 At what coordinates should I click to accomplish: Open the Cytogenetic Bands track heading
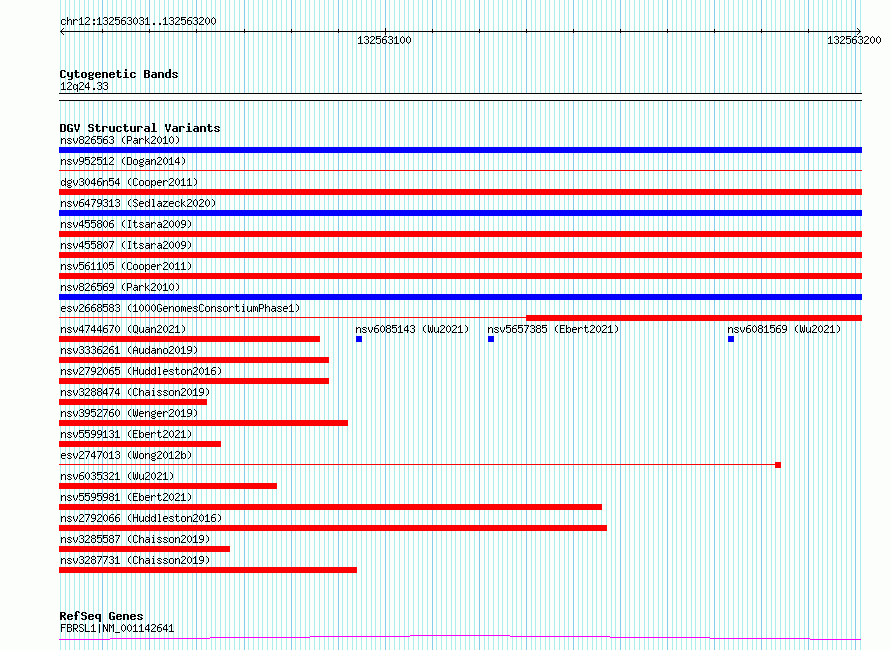click(x=119, y=74)
